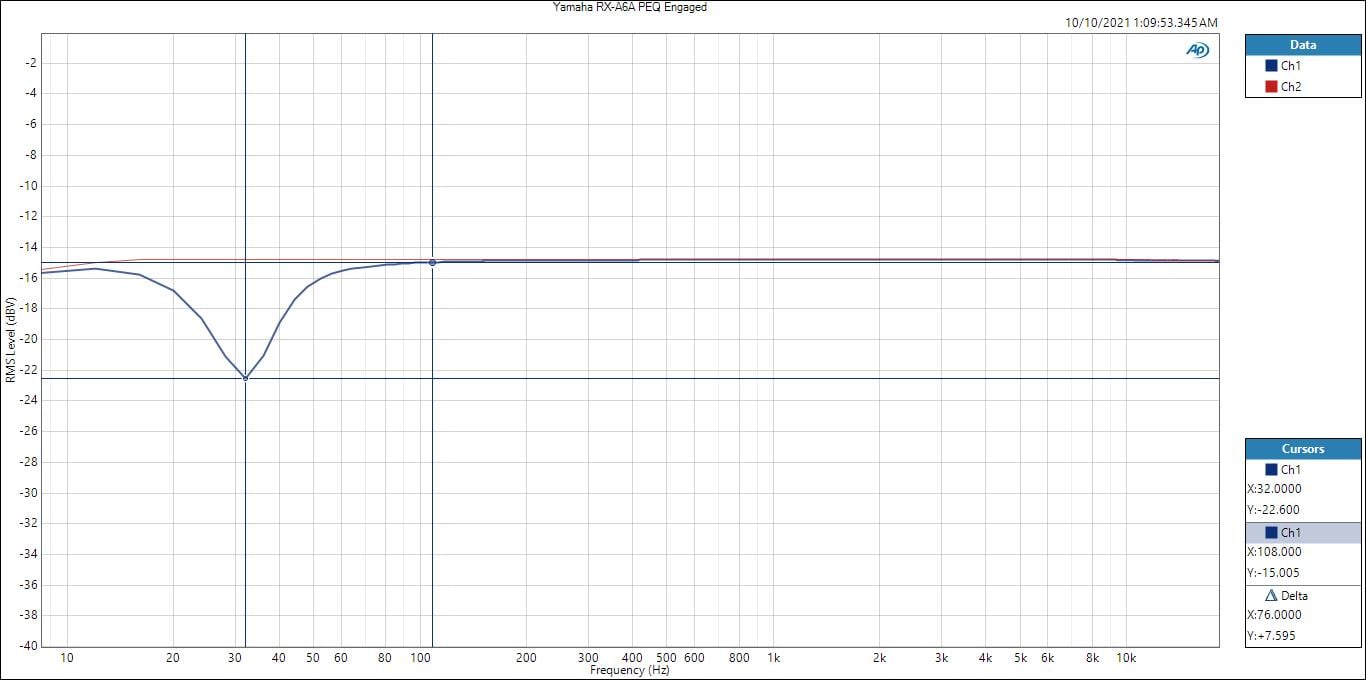Image resolution: width=1366 pixels, height=680 pixels.
Task: Select the Y:-15.005 cursor value
Action: click(x=1273, y=573)
